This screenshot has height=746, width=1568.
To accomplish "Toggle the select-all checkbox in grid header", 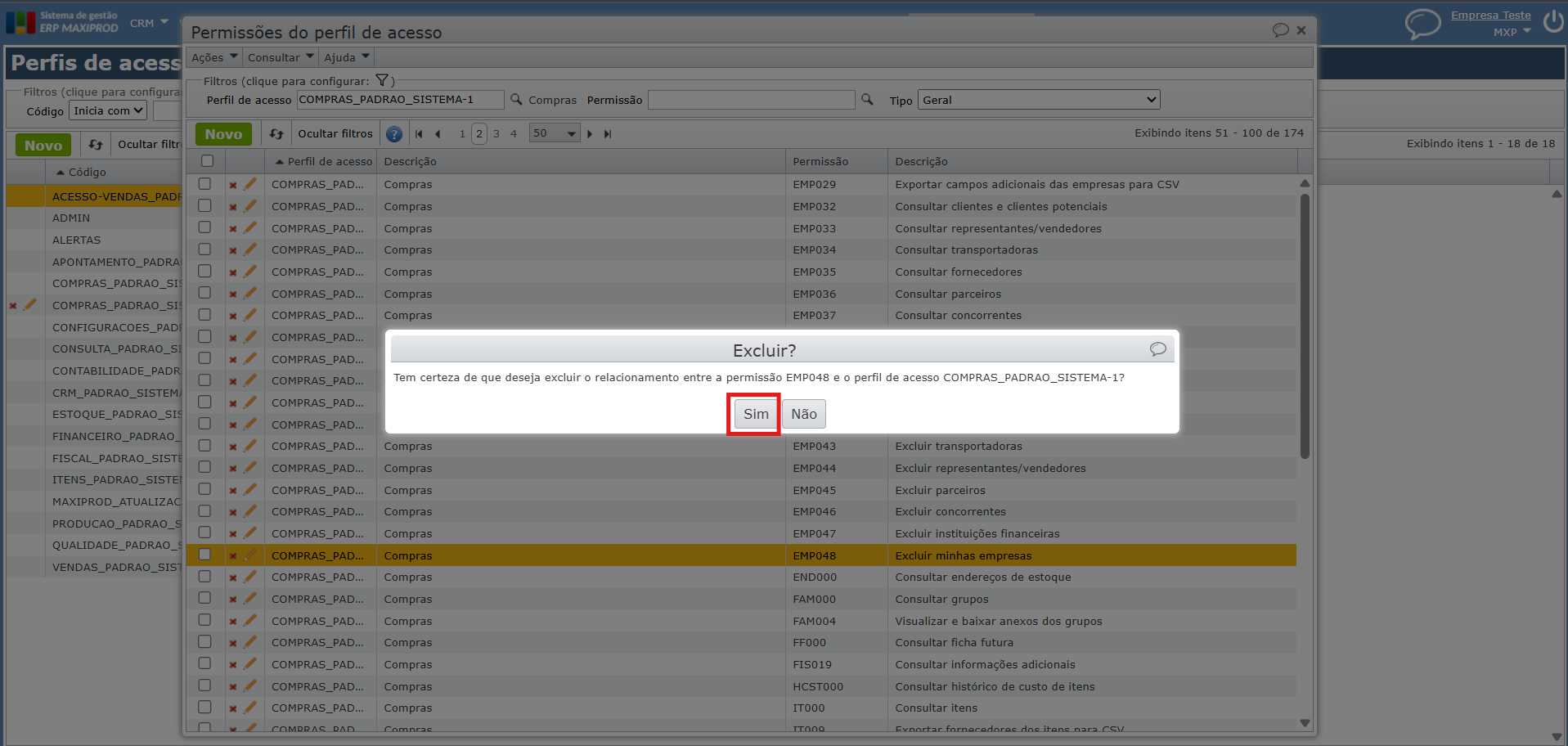I will point(208,161).
